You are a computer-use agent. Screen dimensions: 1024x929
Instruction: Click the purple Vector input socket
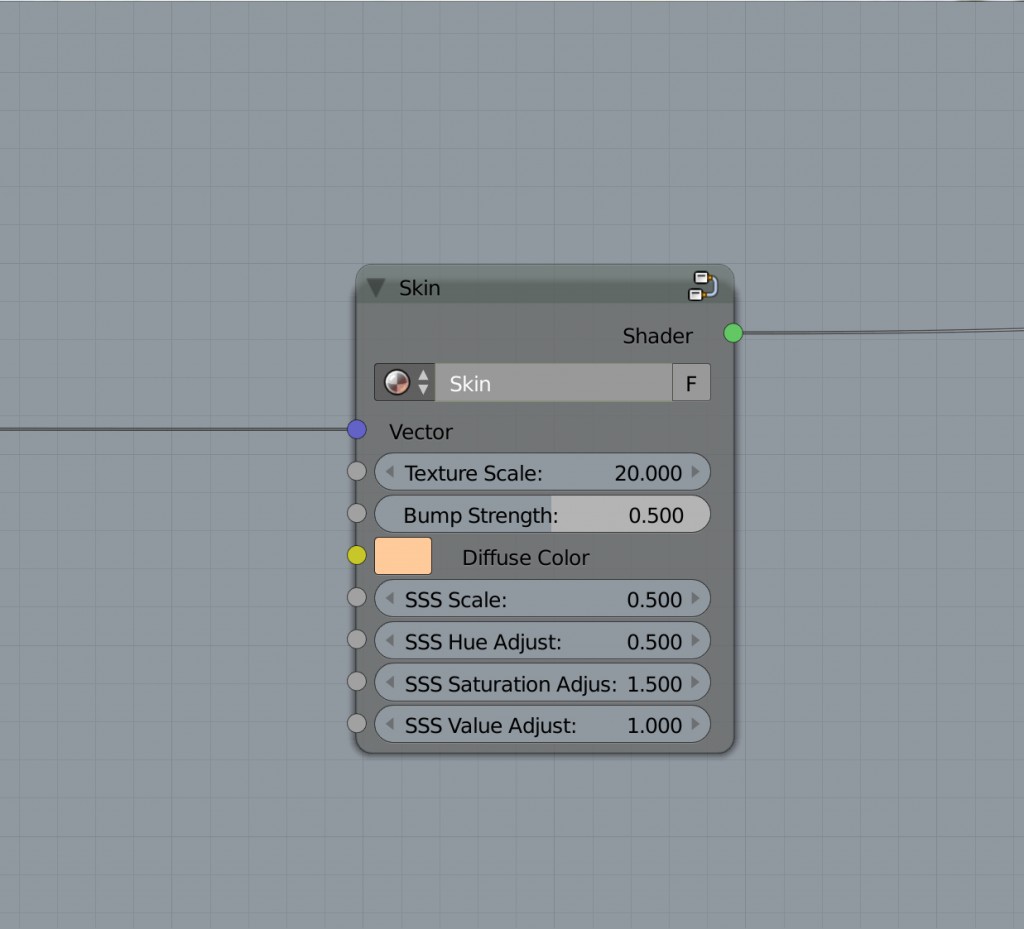tap(357, 430)
